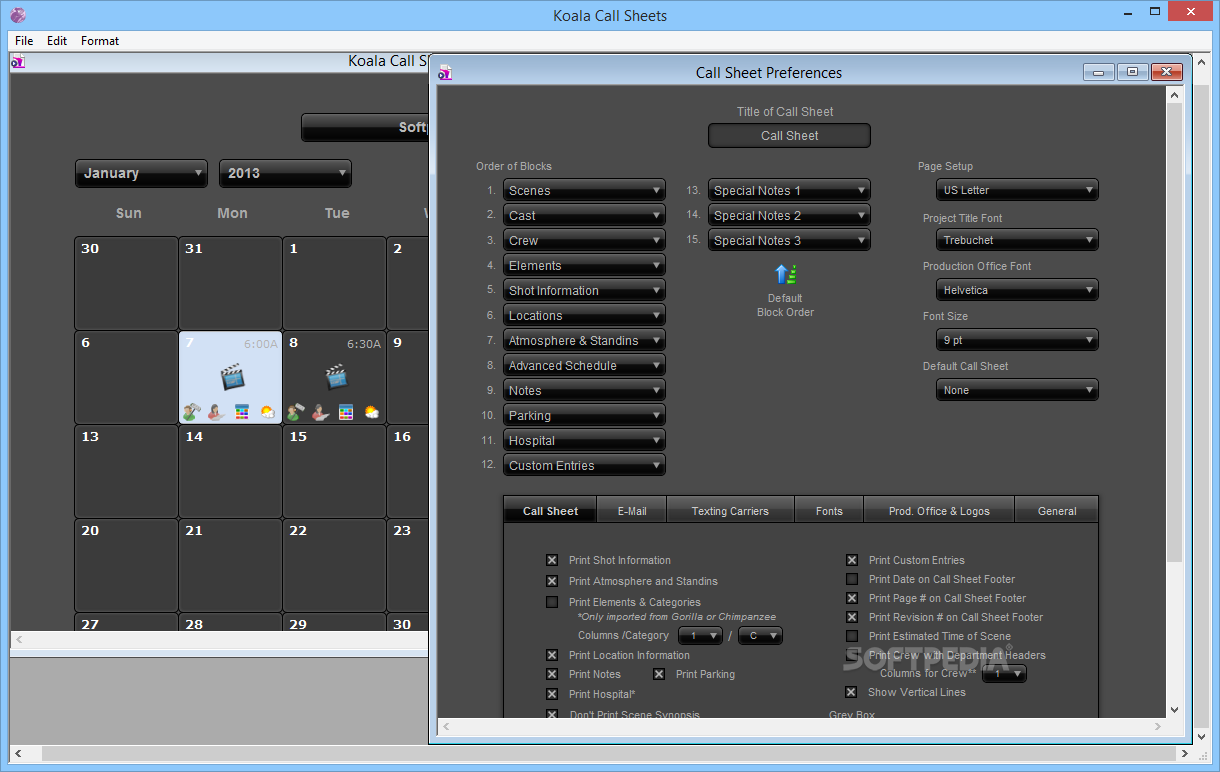This screenshot has width=1220, height=772.
Task: Open block 4 Elements dropdown
Action: point(584,265)
